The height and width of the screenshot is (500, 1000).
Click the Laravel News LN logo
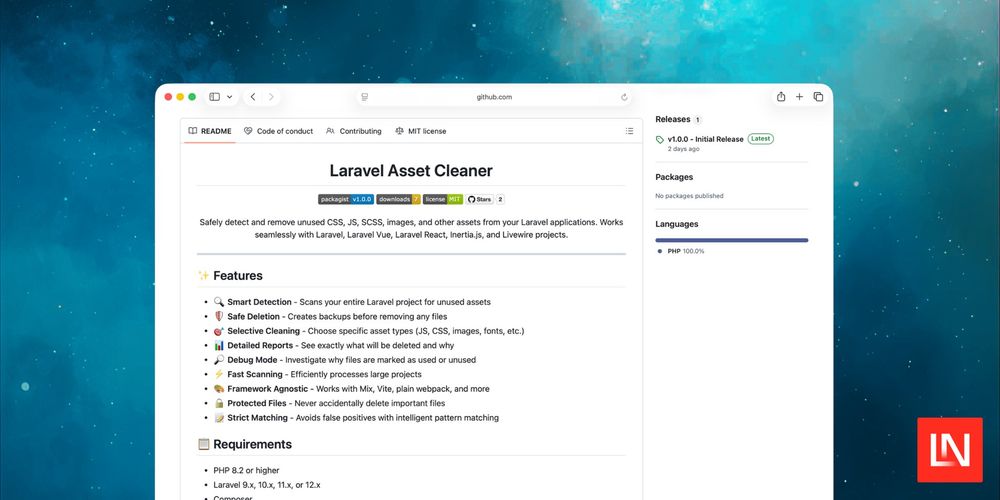(x=950, y=450)
